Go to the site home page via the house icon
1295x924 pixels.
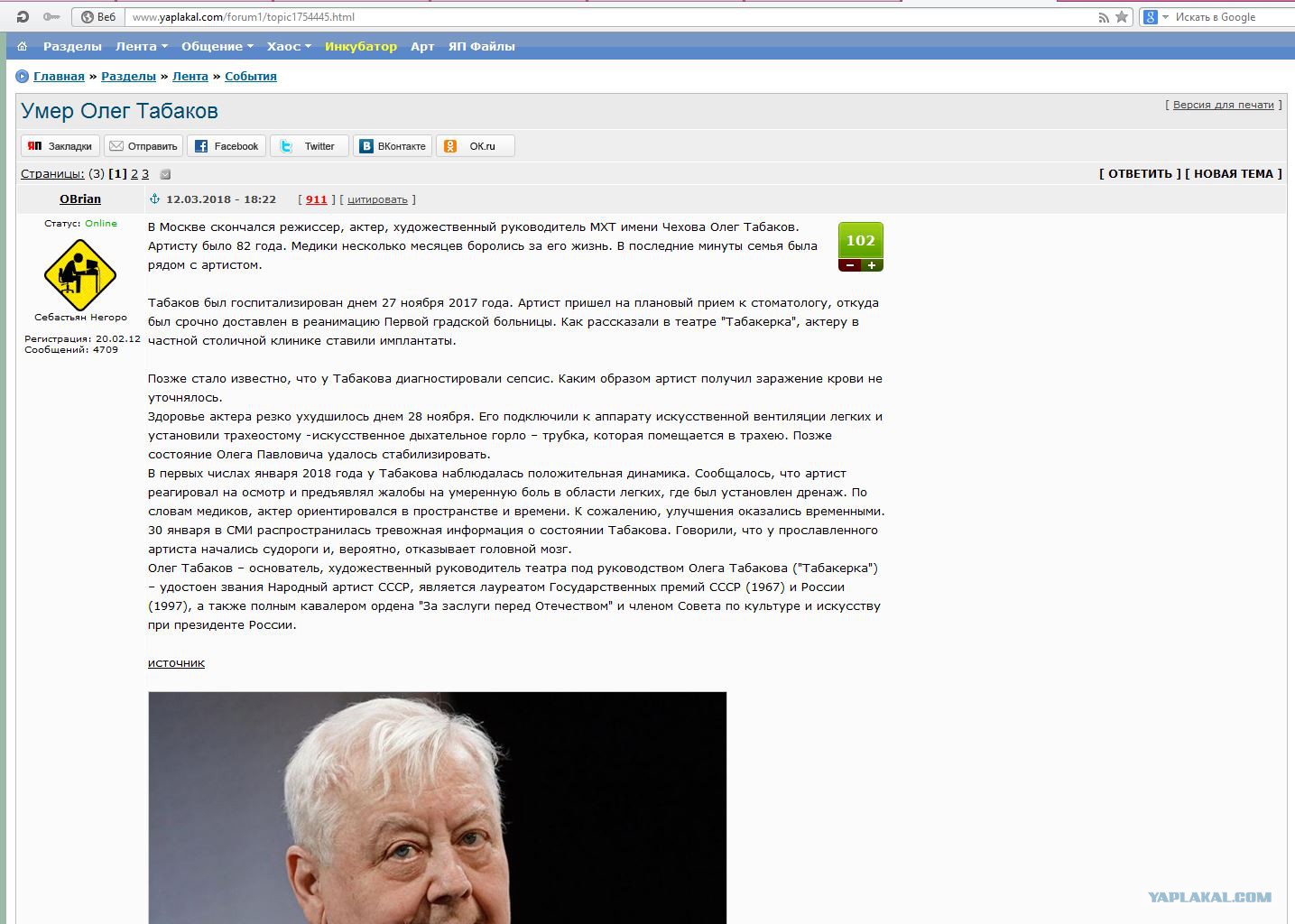pos(23,46)
